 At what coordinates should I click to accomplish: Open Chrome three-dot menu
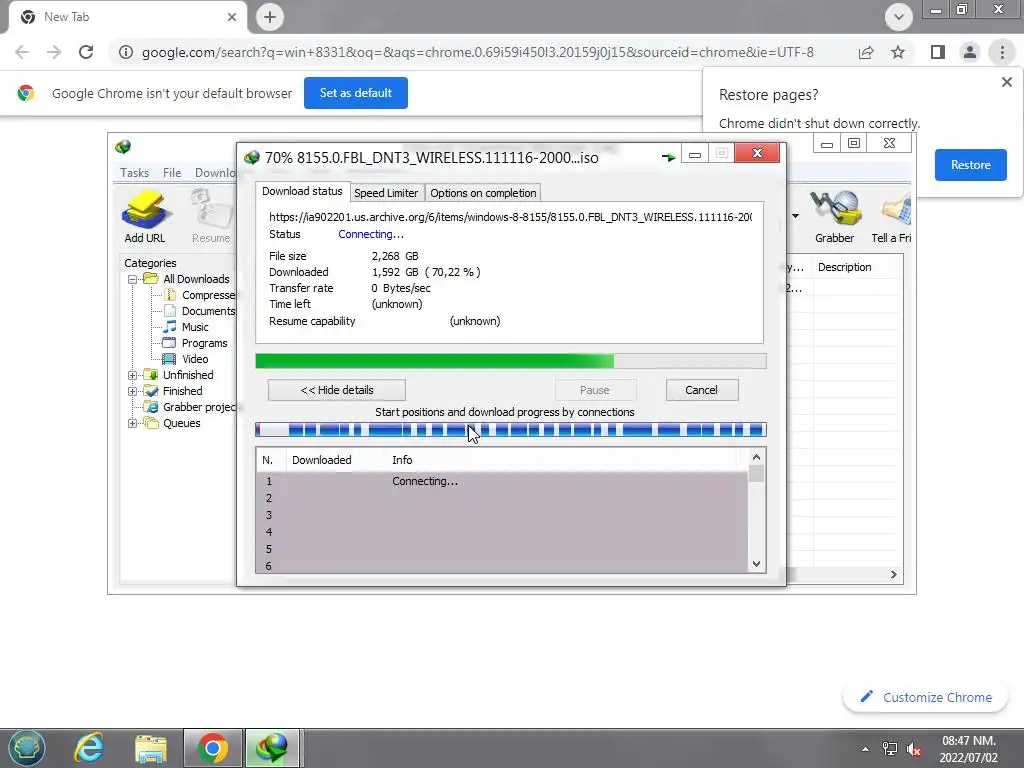pyautogui.click(x=1002, y=52)
